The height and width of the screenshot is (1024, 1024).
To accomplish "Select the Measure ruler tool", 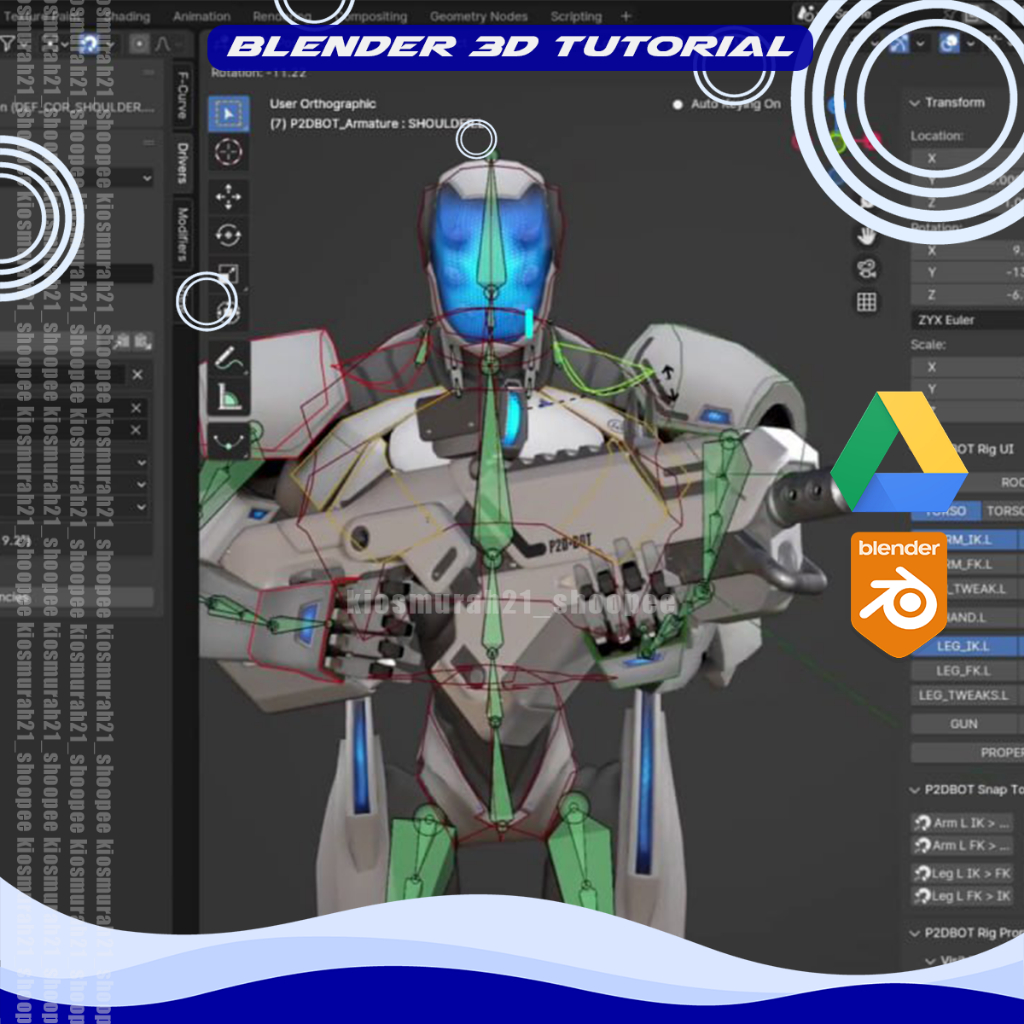I will 228,396.
